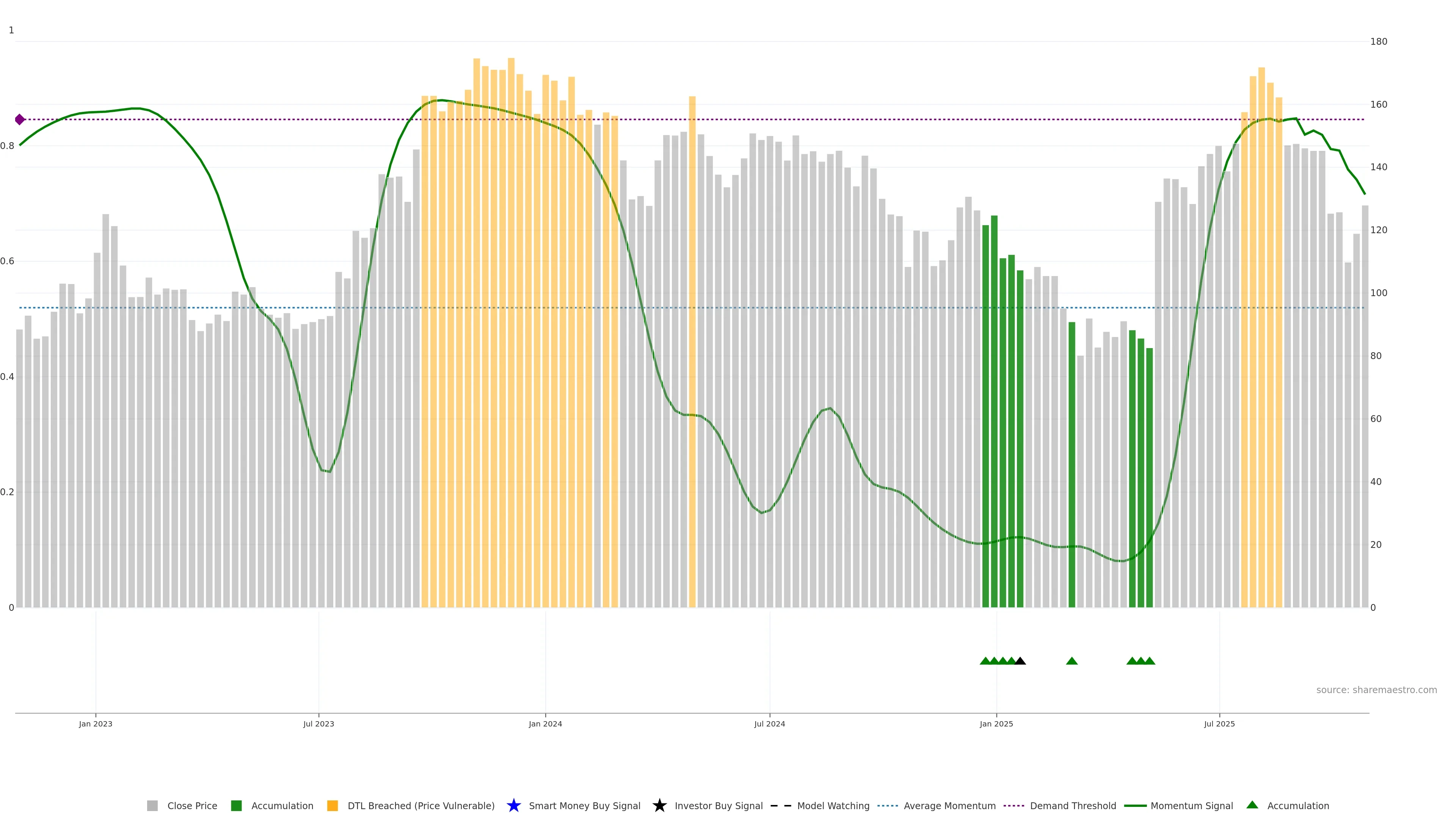Click the Jan 2024 x-axis label
Viewport: 1456px width, 819px height.
545,723
